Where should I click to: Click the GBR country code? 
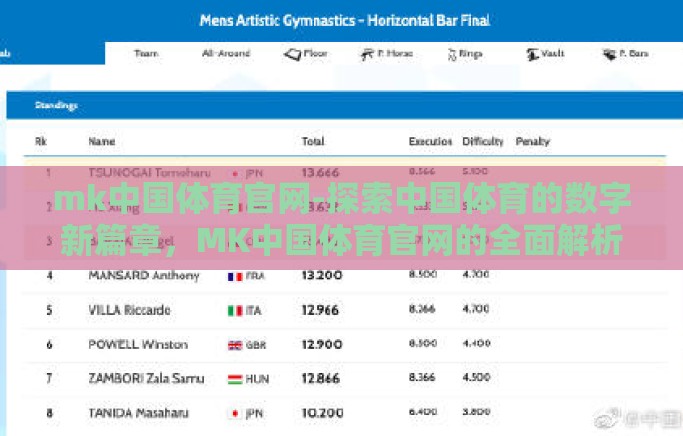(x=256, y=345)
